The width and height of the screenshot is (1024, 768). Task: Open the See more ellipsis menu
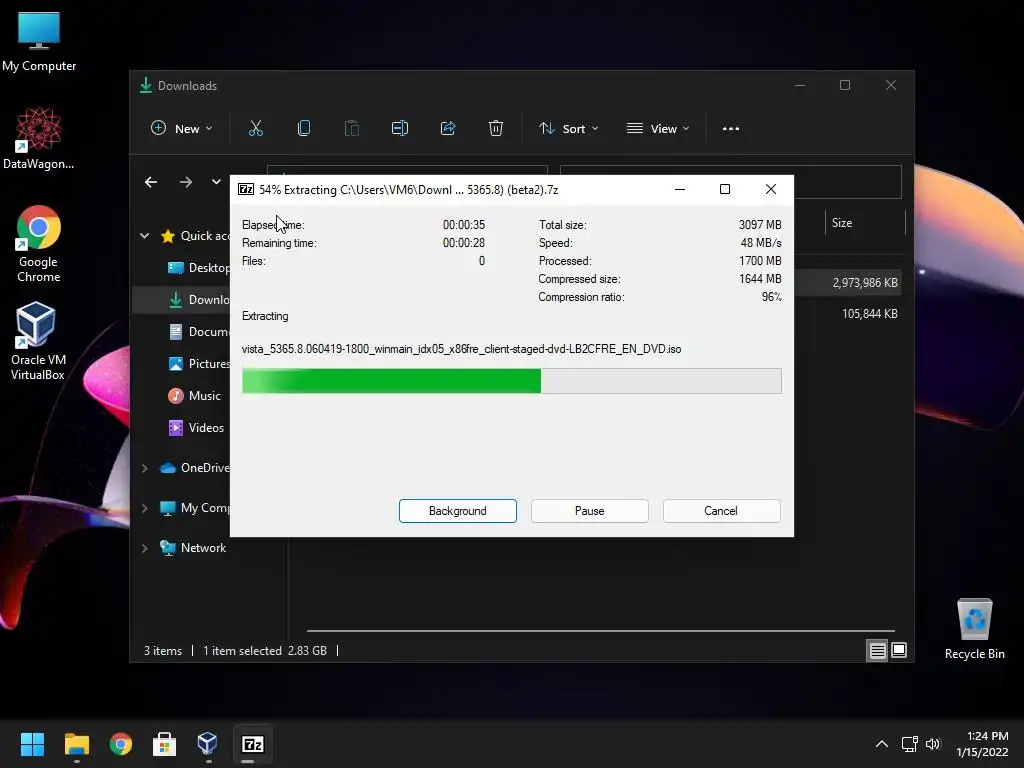731,129
